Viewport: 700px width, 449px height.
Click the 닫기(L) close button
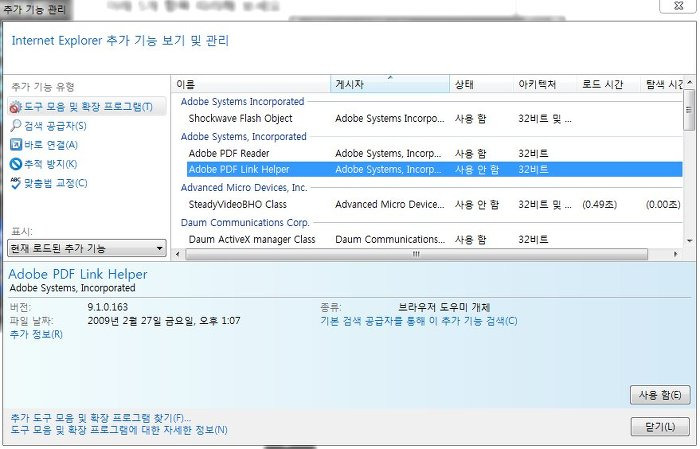click(x=660, y=427)
